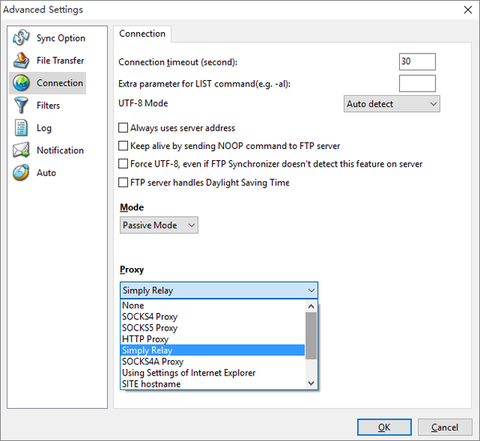Select the Log document icon

(21, 128)
